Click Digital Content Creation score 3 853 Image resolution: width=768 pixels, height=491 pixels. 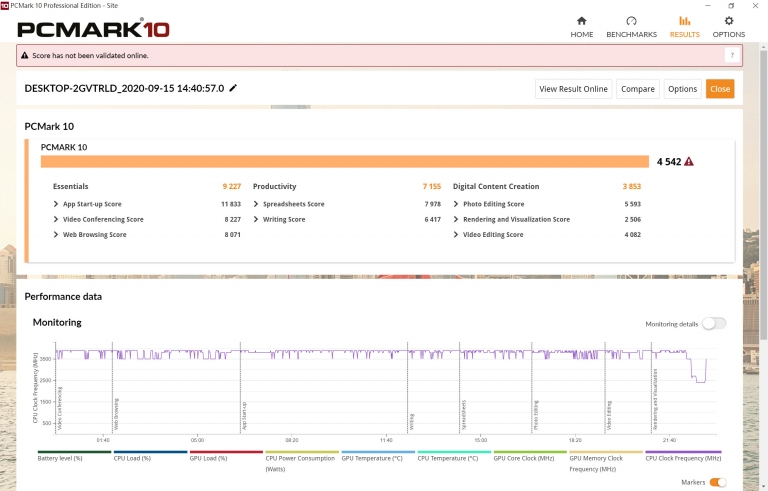[x=631, y=186]
